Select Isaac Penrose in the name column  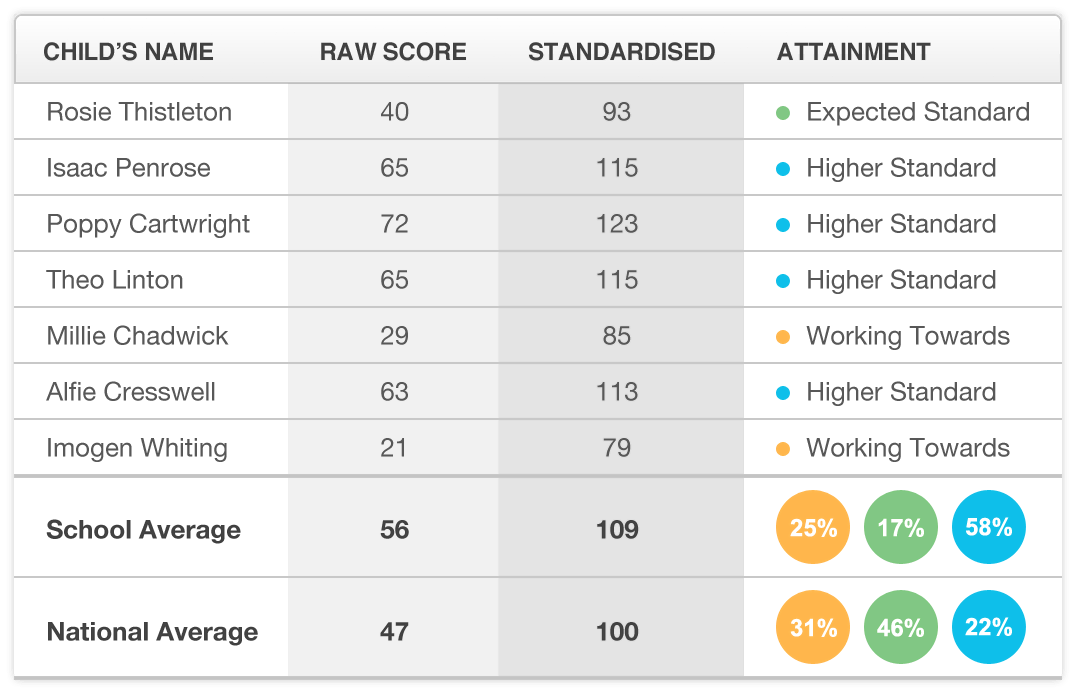(x=128, y=168)
